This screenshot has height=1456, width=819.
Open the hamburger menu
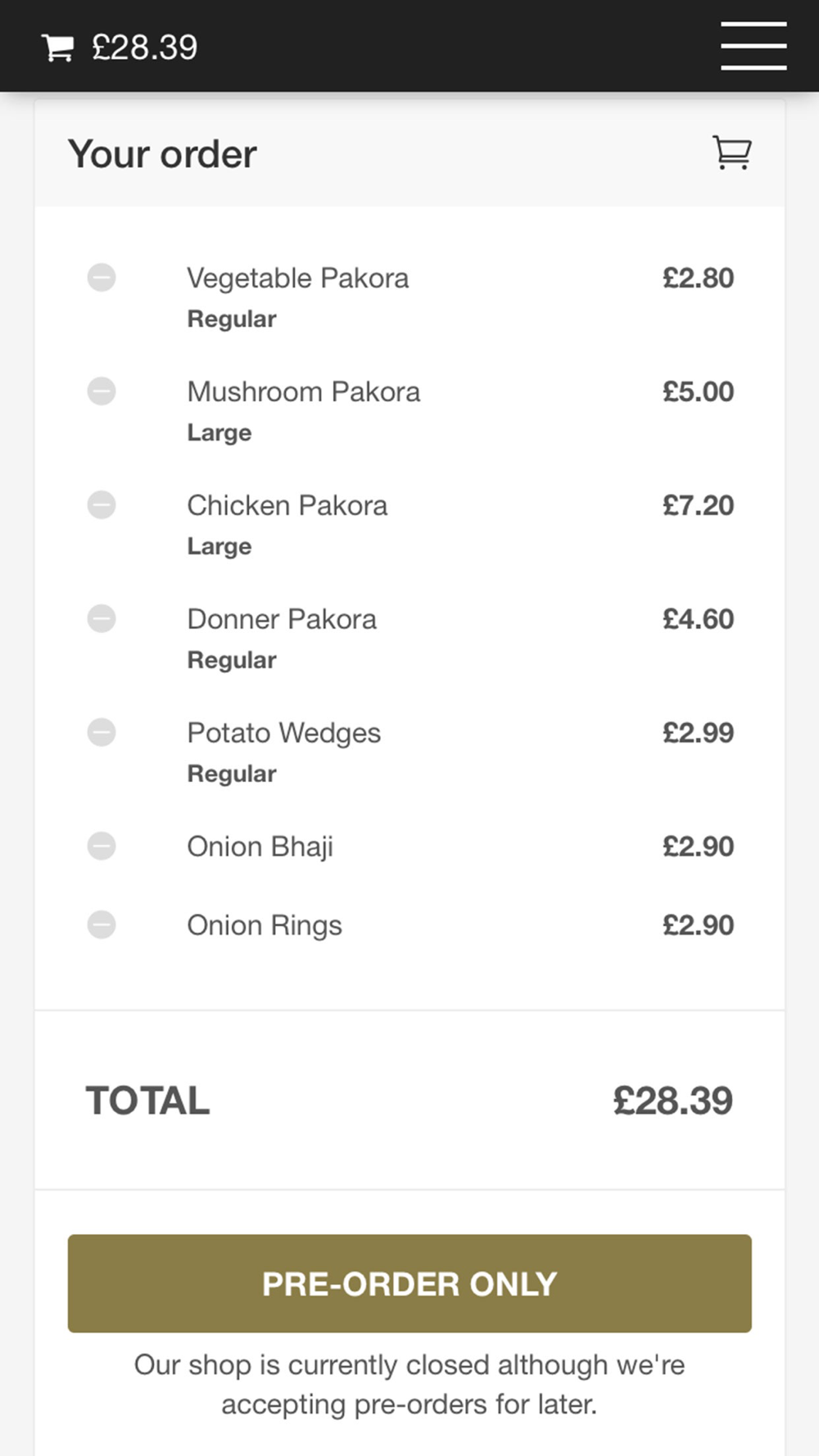pos(753,47)
